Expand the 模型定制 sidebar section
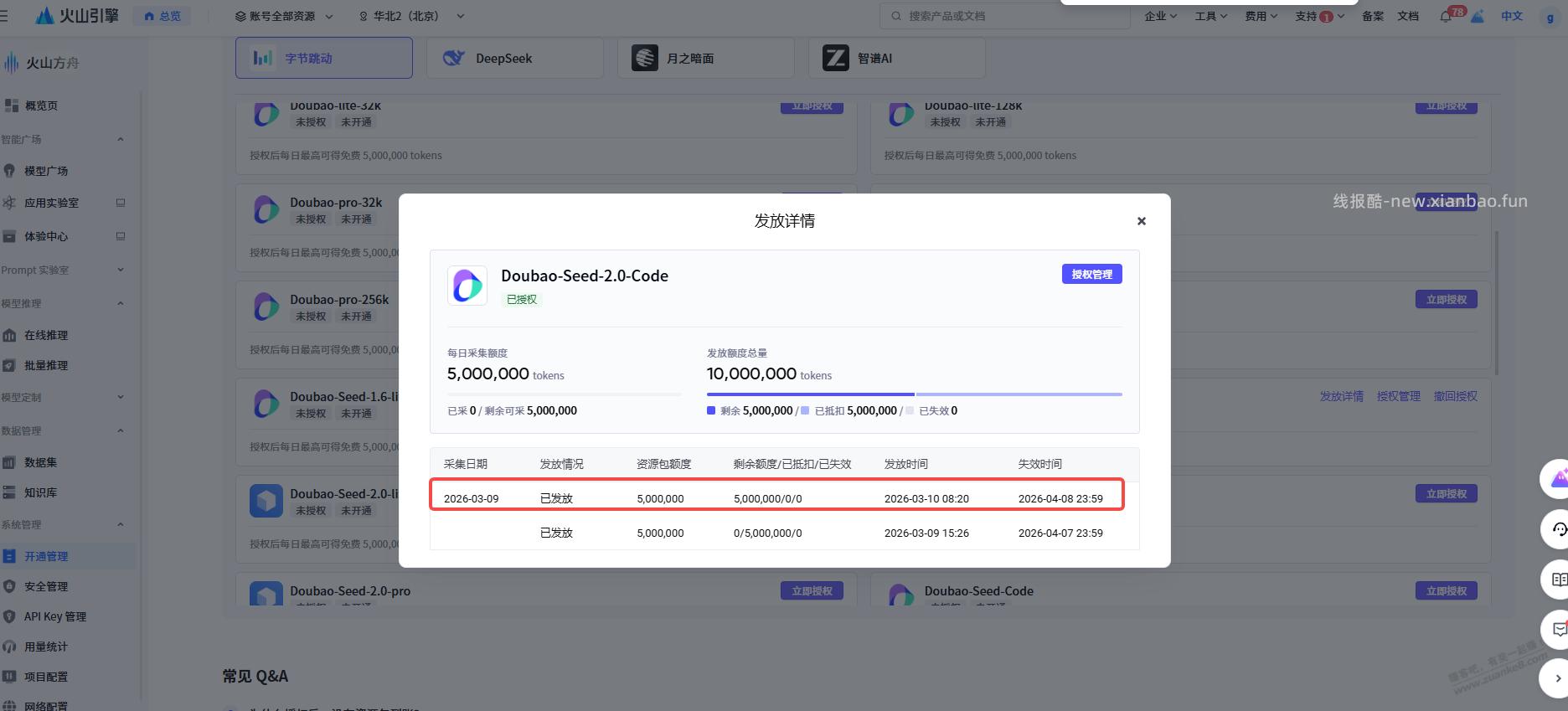Screen dimensions: 1568x711 (x=120, y=397)
